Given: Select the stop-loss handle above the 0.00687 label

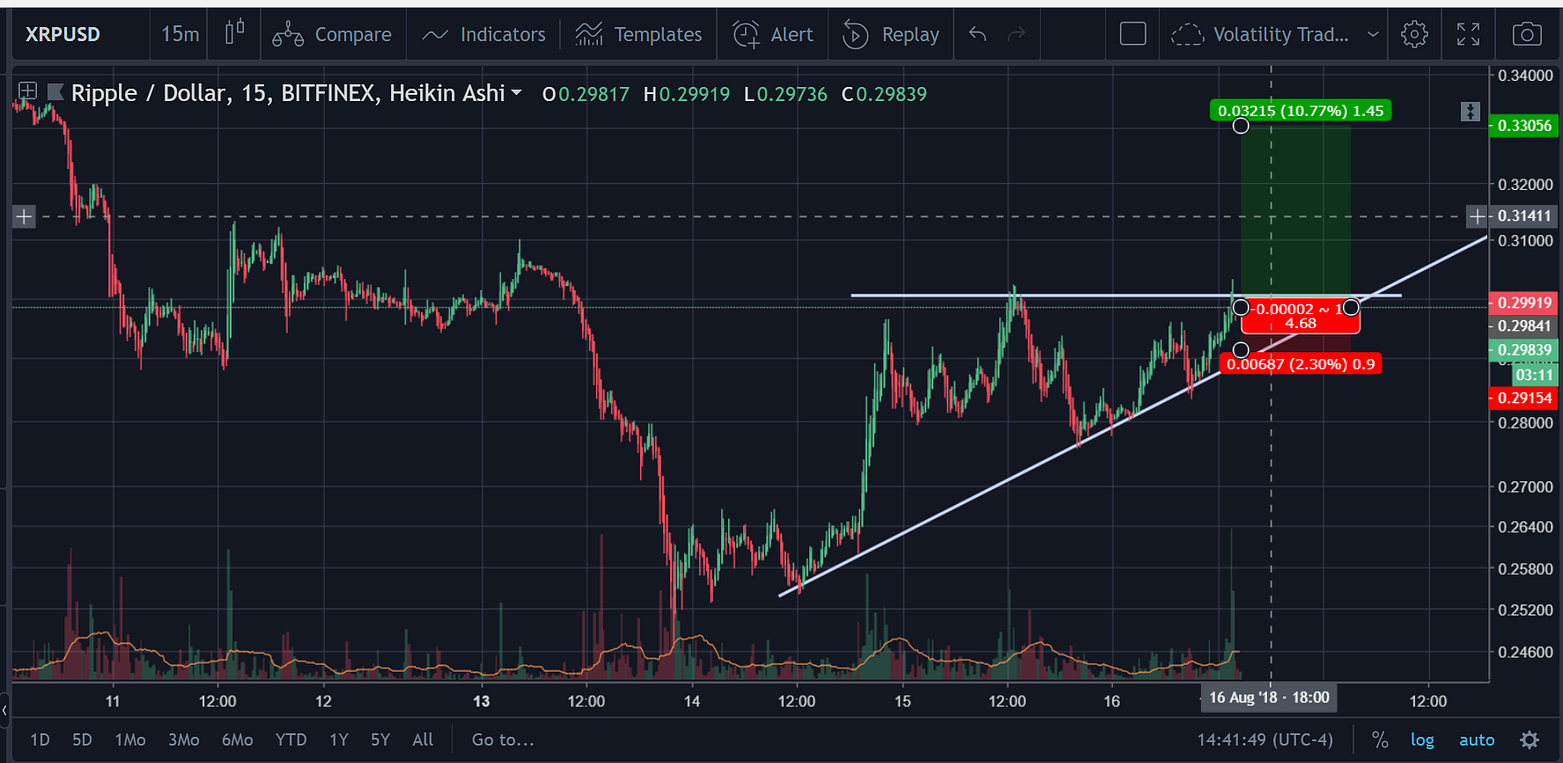Looking at the screenshot, I should click(1241, 349).
